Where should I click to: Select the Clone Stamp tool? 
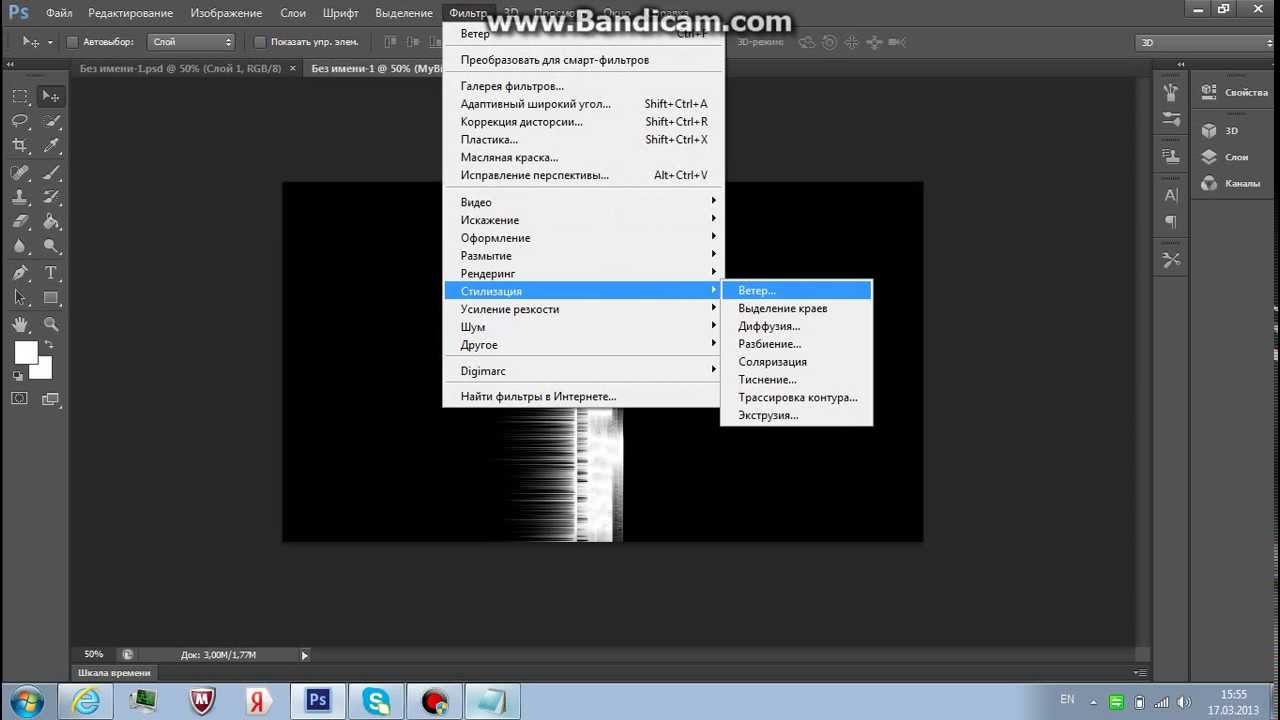tap(20, 197)
